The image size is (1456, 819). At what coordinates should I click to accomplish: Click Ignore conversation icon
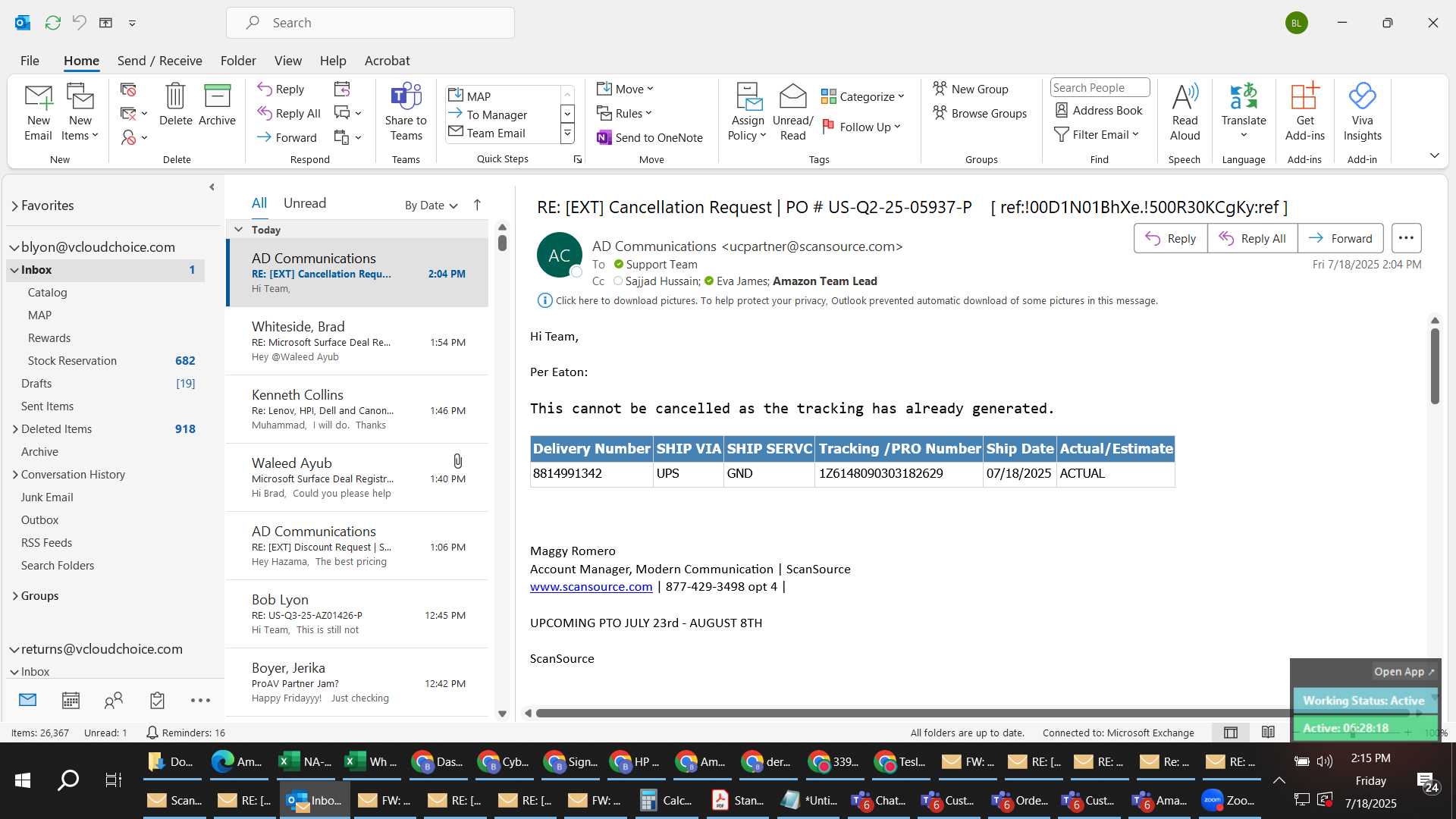[x=128, y=89]
